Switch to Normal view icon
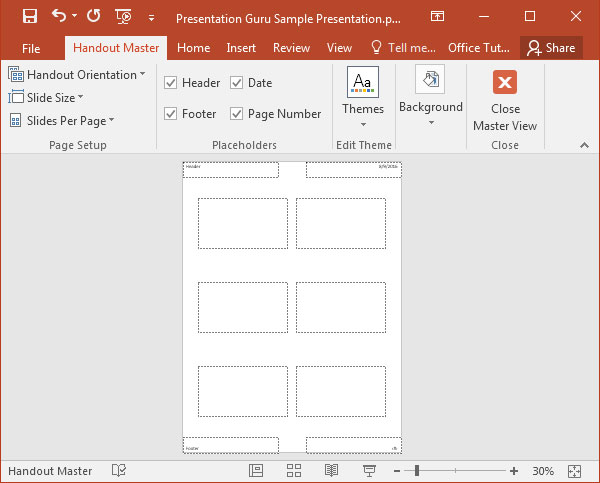Screen dimensions: 600x483 coord(256,471)
